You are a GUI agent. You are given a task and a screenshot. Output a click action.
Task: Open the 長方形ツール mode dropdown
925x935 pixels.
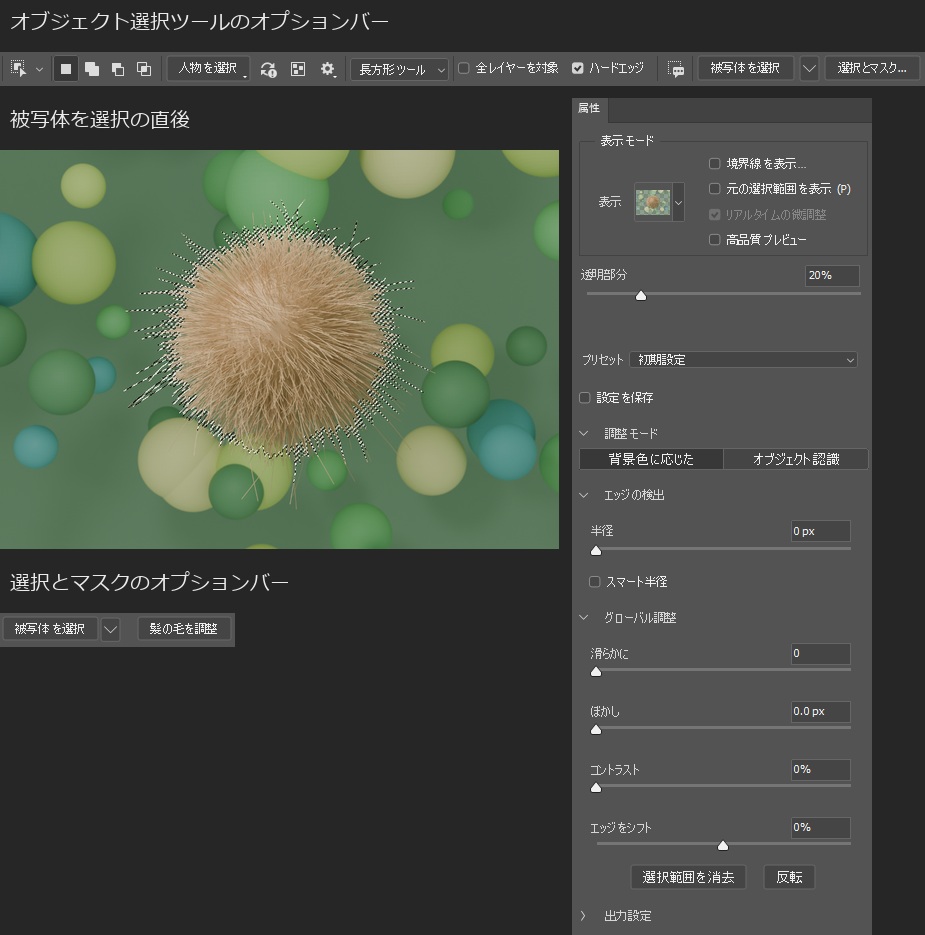(399, 69)
